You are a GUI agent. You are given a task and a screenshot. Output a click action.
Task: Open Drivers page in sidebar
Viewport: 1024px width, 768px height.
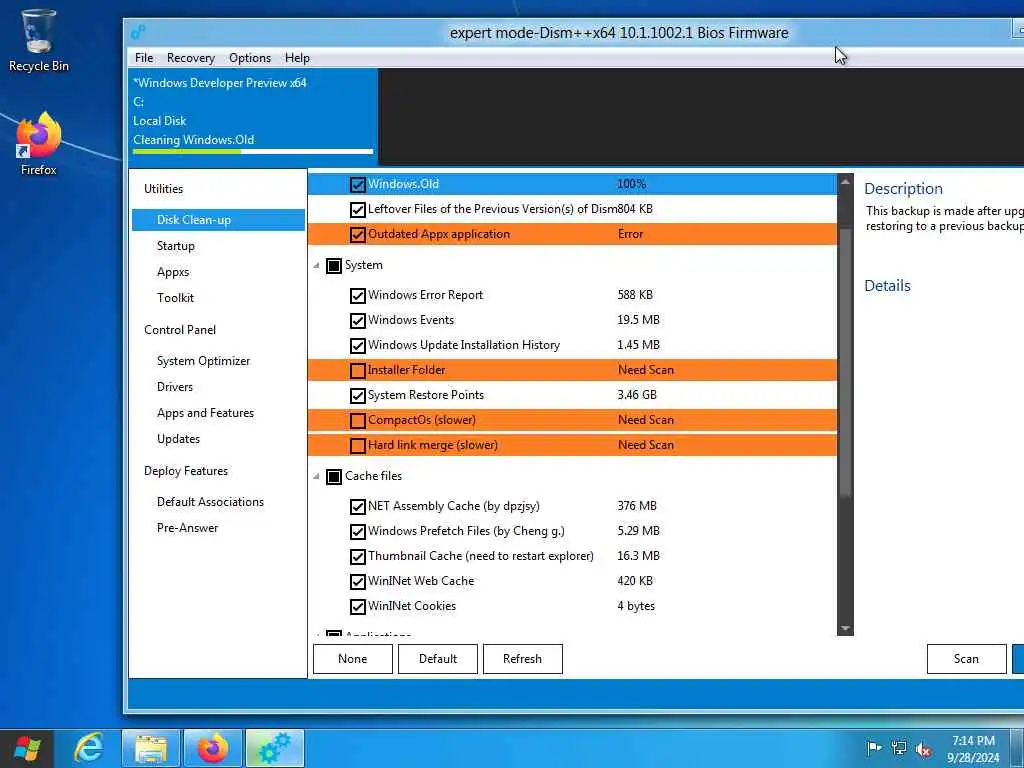coord(174,387)
